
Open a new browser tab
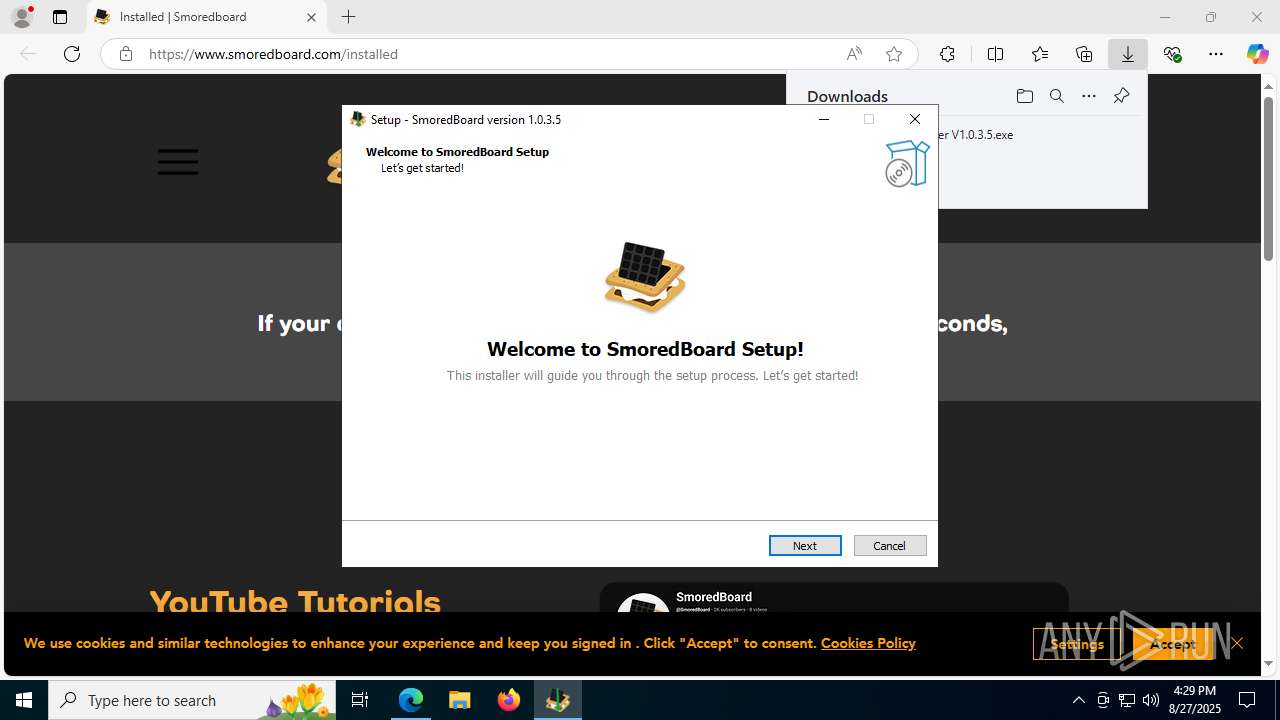[x=349, y=17]
